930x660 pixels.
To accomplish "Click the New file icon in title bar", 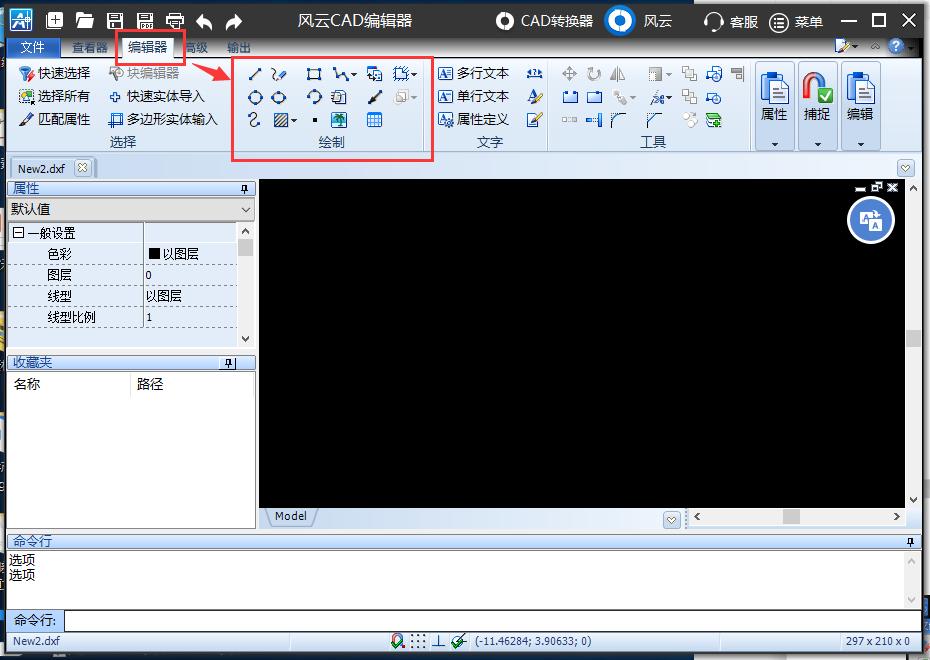I will [55, 21].
